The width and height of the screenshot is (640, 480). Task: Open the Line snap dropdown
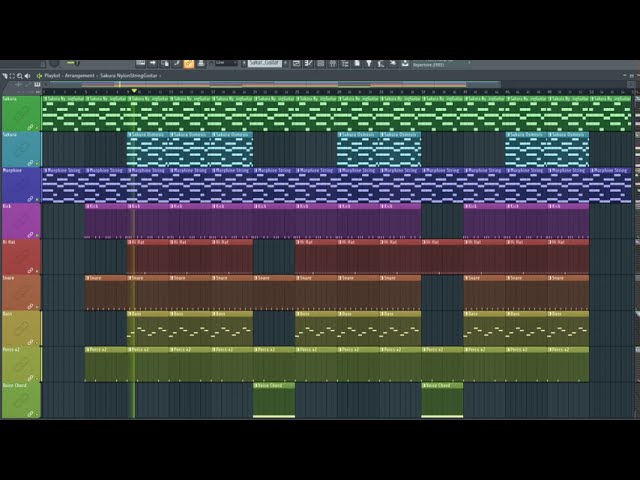224,63
